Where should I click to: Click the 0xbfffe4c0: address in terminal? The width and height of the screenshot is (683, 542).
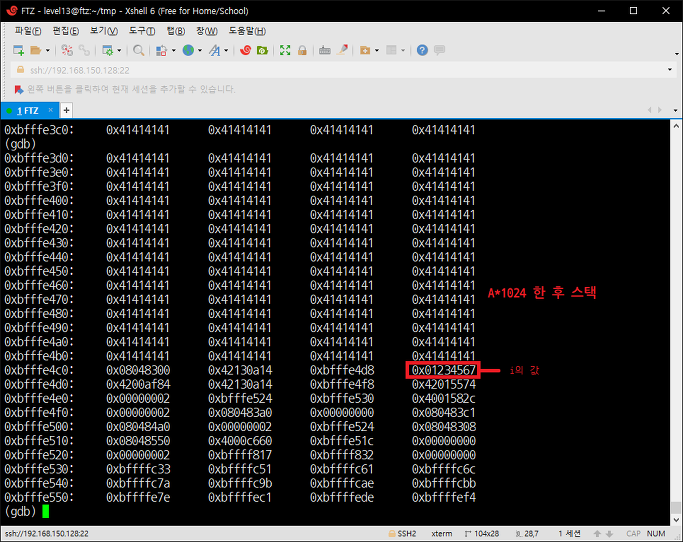tap(39, 370)
